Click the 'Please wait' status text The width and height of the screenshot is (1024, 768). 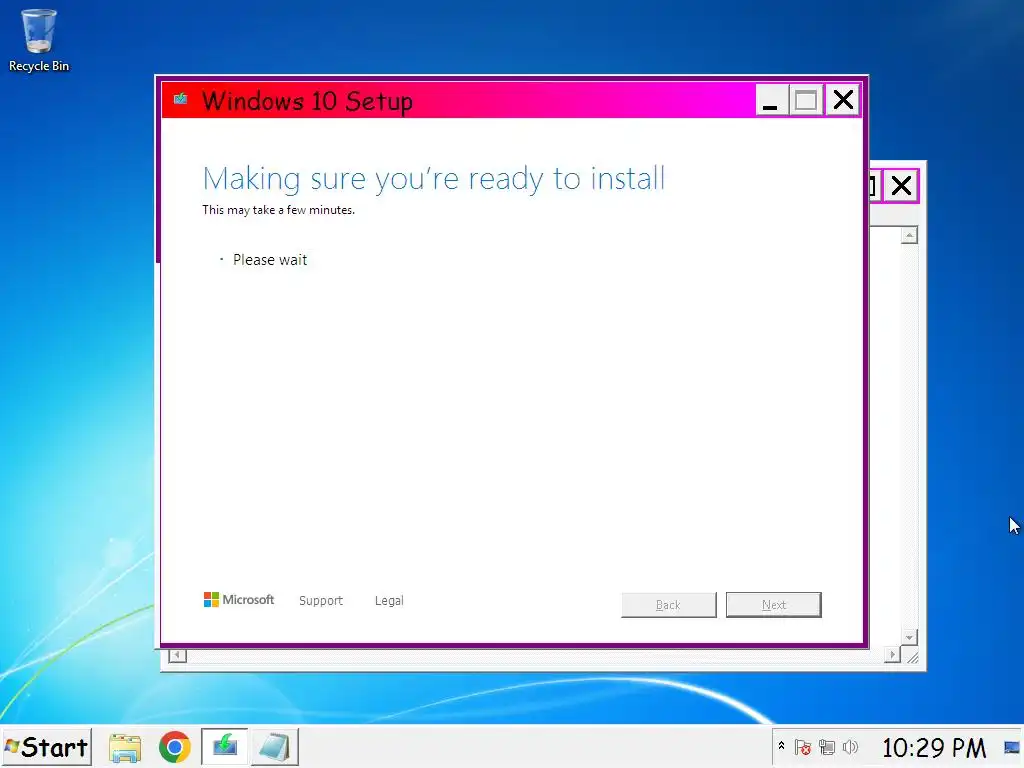(x=270, y=260)
